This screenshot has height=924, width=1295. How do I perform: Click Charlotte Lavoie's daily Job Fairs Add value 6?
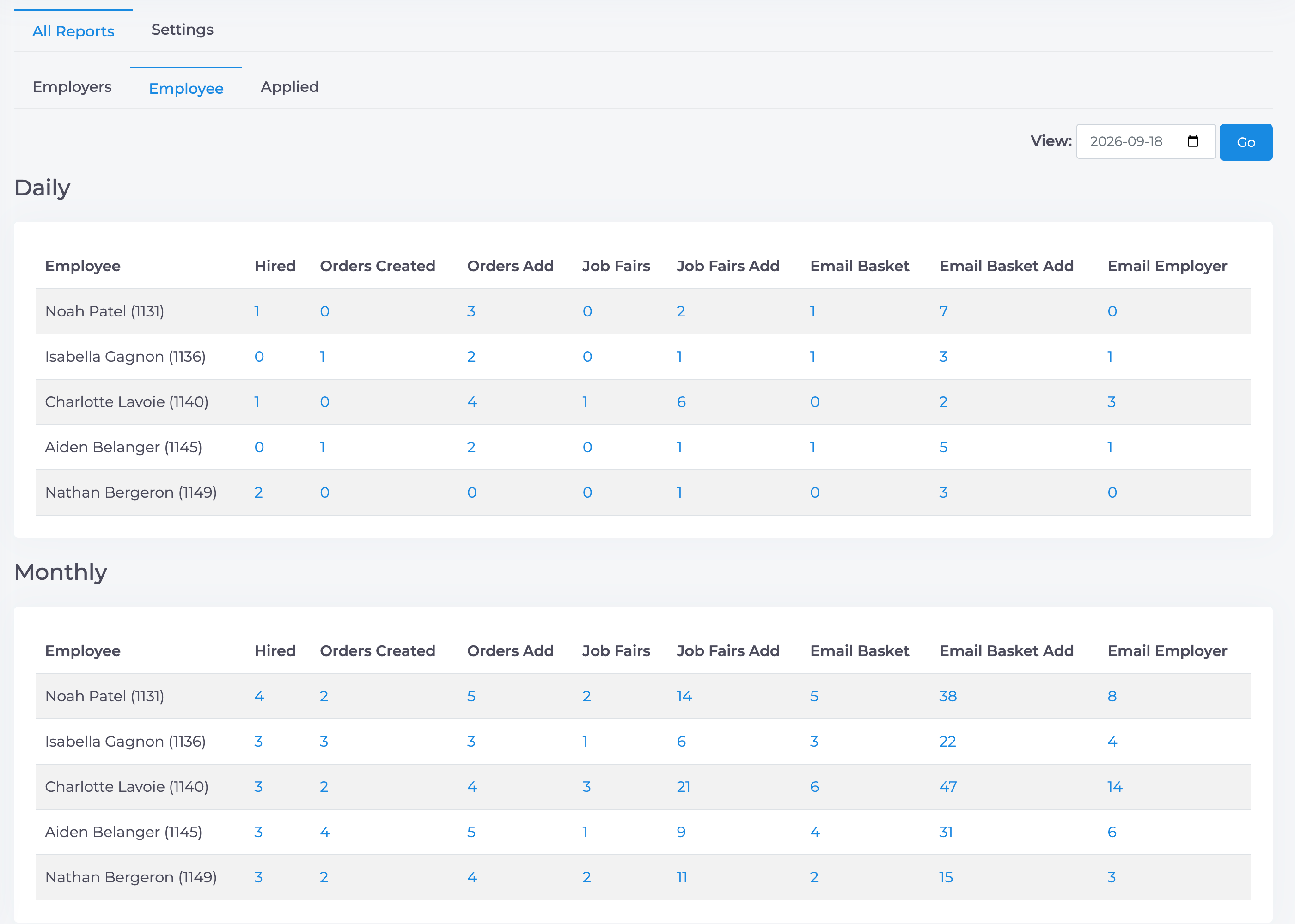[681, 401]
